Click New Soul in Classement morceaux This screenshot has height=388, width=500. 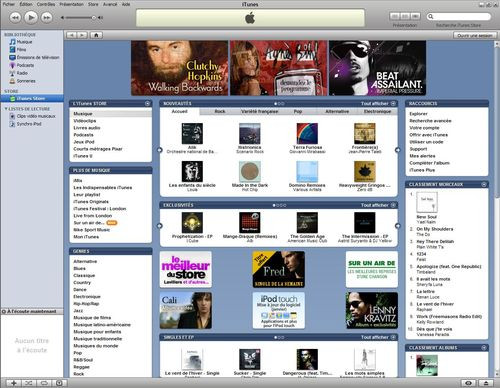click(x=426, y=217)
